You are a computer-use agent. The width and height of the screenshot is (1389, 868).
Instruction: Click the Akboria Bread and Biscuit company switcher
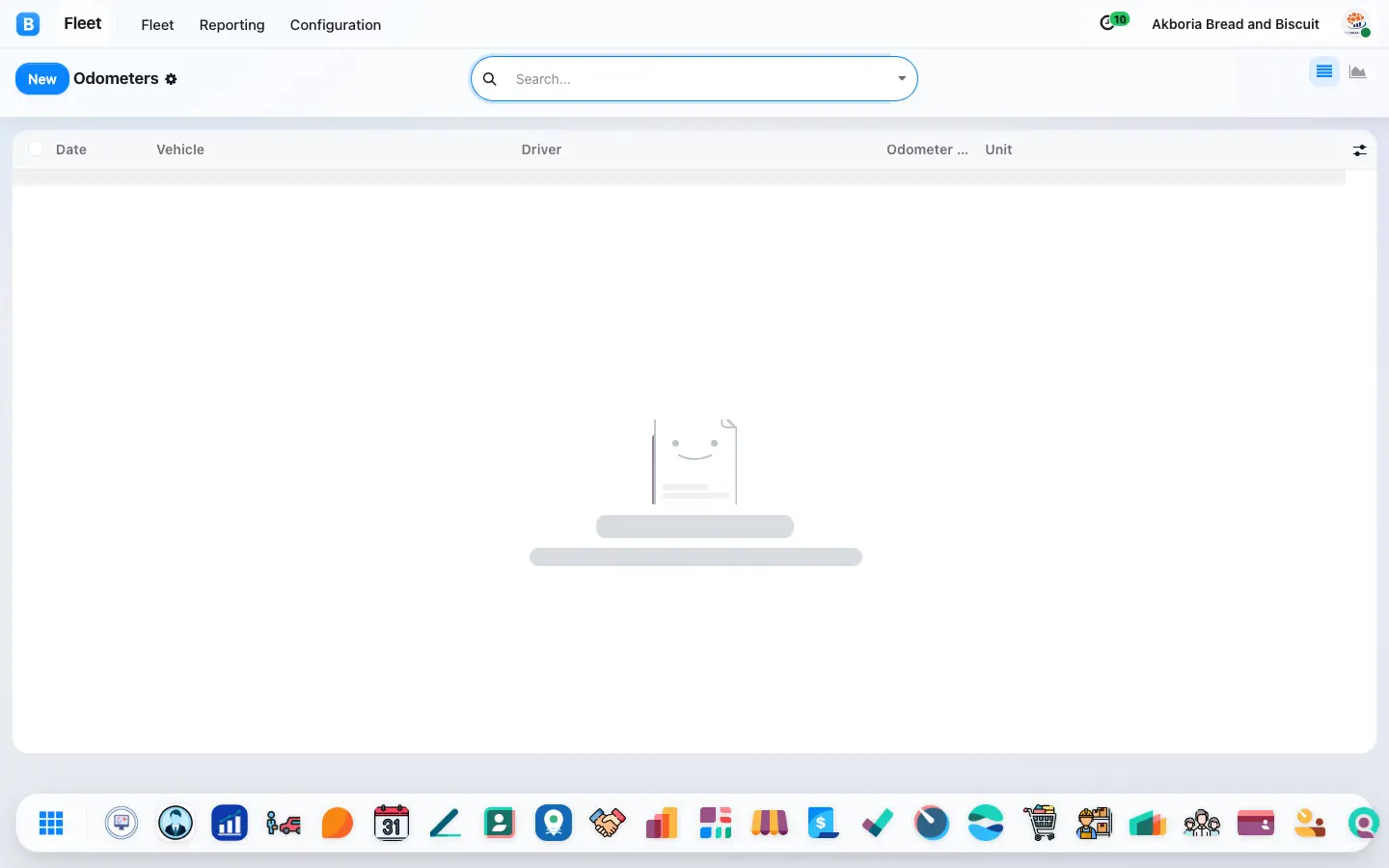[1236, 24]
